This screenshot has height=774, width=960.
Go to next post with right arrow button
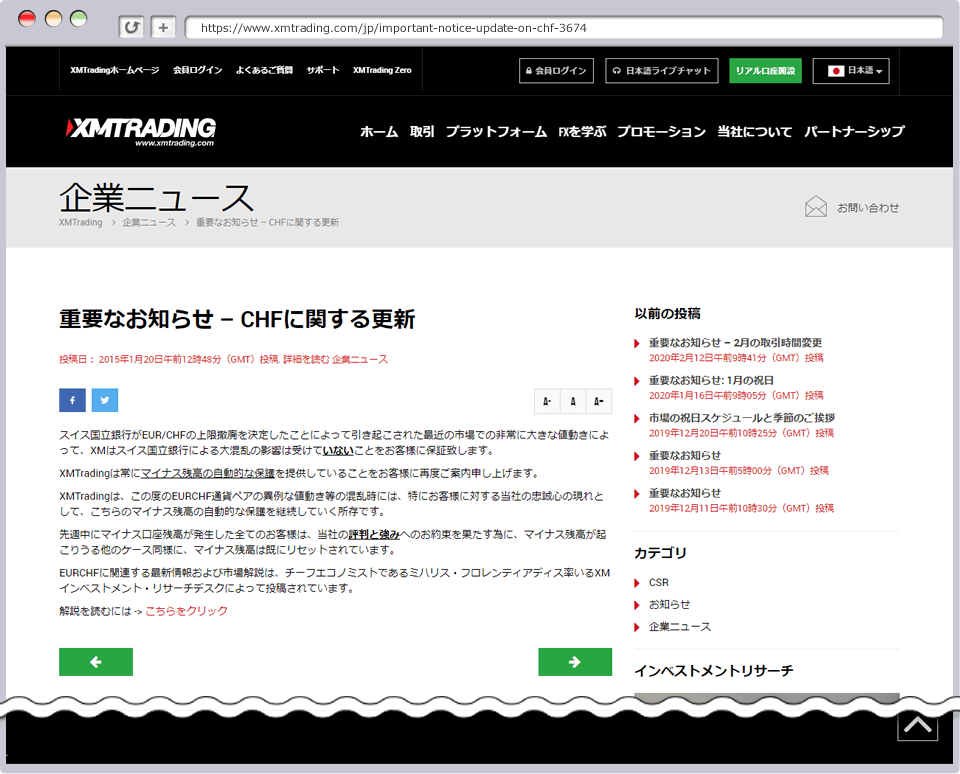click(575, 662)
